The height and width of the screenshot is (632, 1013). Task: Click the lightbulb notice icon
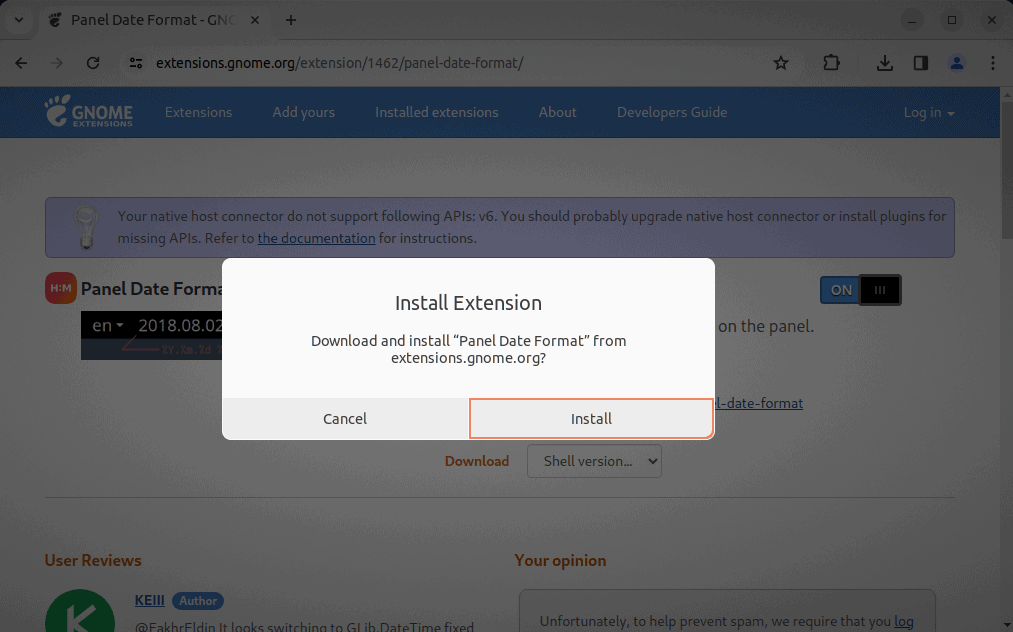click(86, 227)
